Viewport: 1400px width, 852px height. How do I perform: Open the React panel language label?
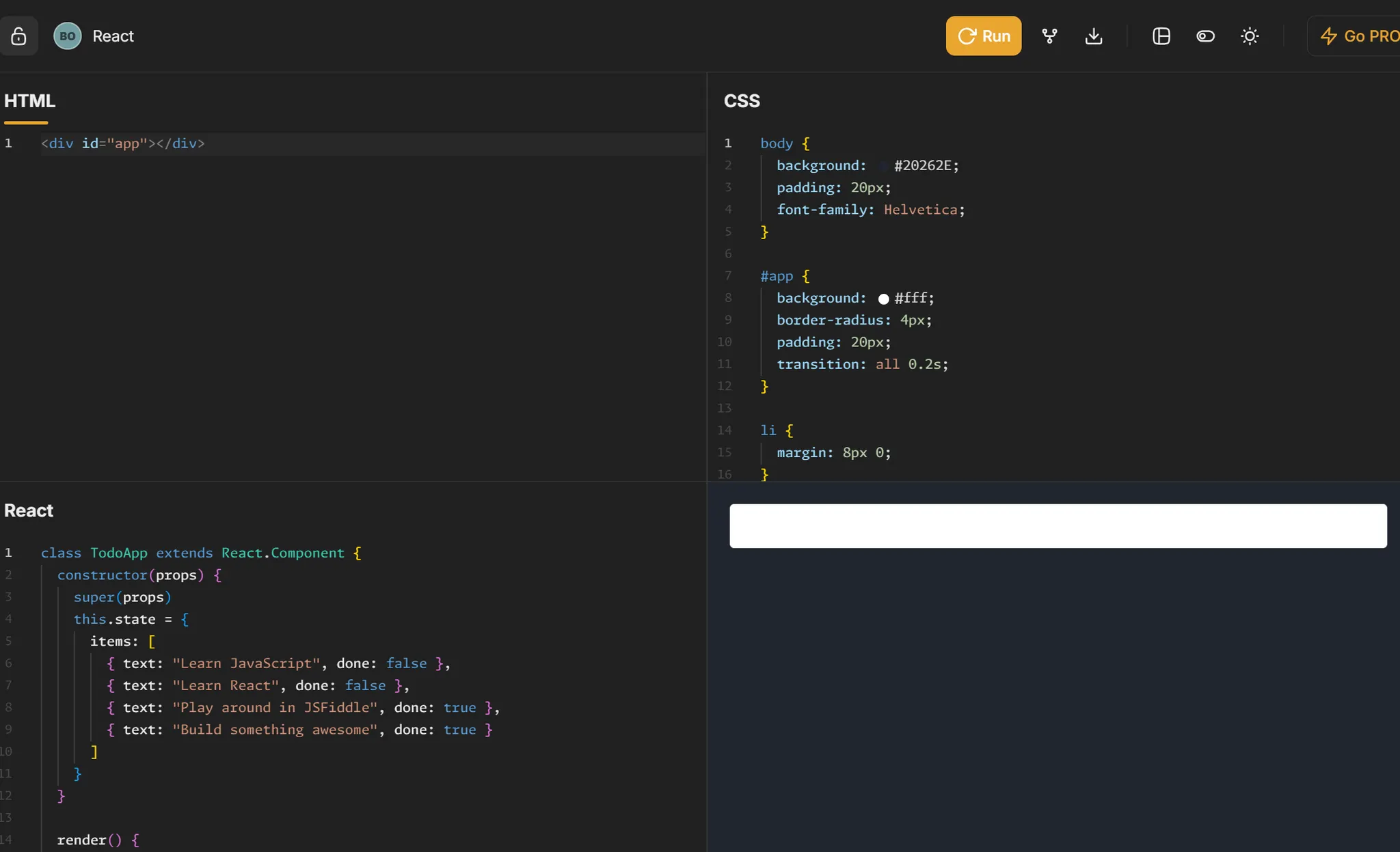click(29, 510)
